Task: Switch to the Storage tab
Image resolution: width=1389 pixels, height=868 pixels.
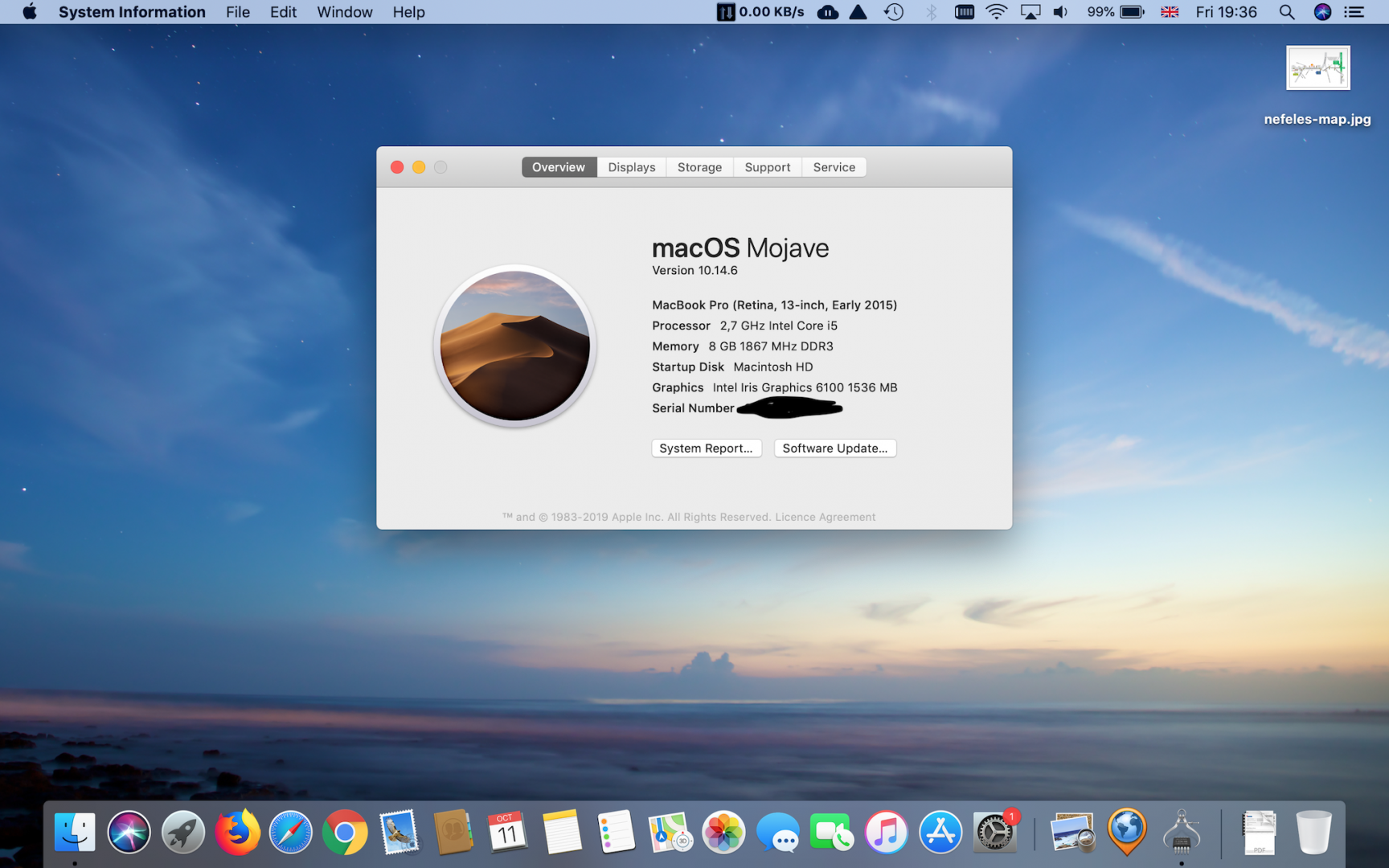Action: coord(699,167)
